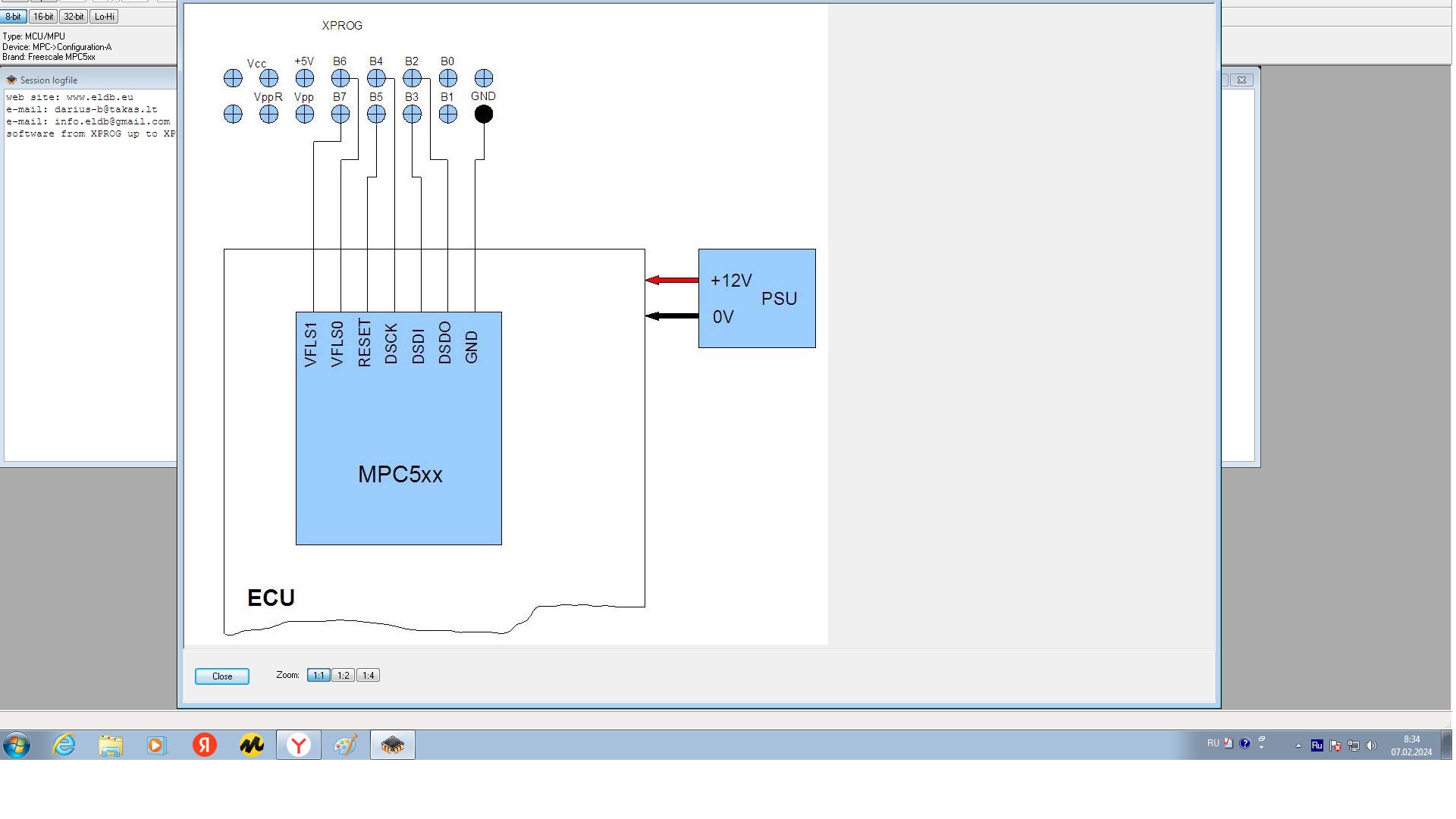1456x819 pixels.
Task: Open Windows Media Player taskbar icon
Action: [x=156, y=745]
